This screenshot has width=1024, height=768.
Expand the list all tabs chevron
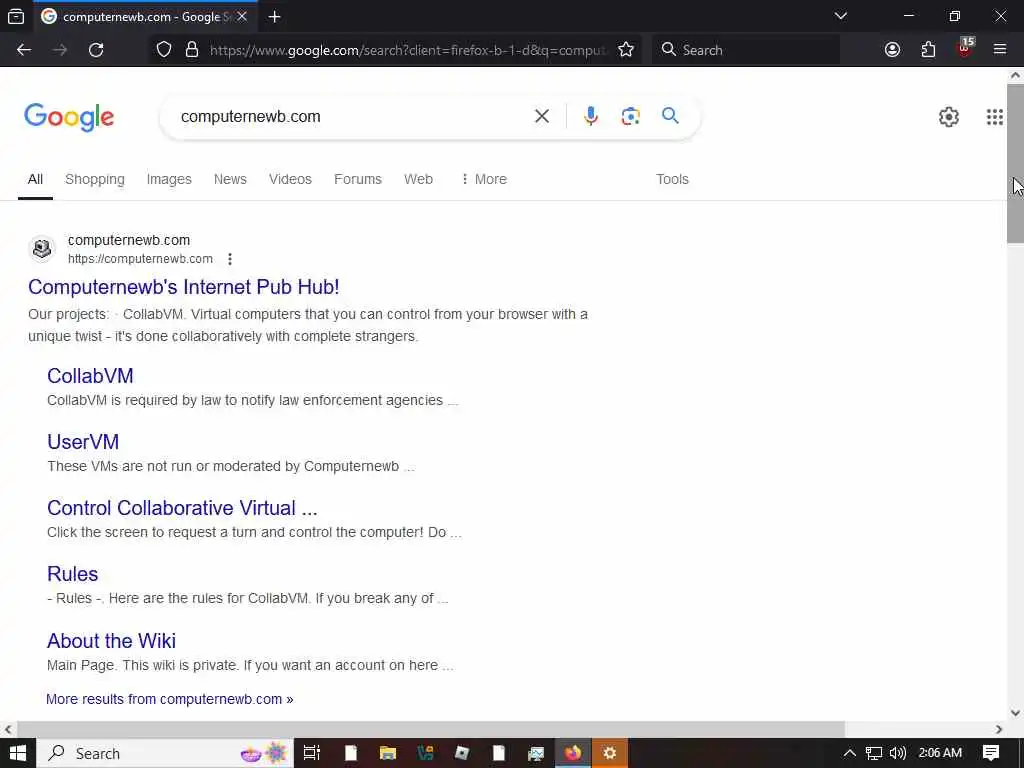841,16
